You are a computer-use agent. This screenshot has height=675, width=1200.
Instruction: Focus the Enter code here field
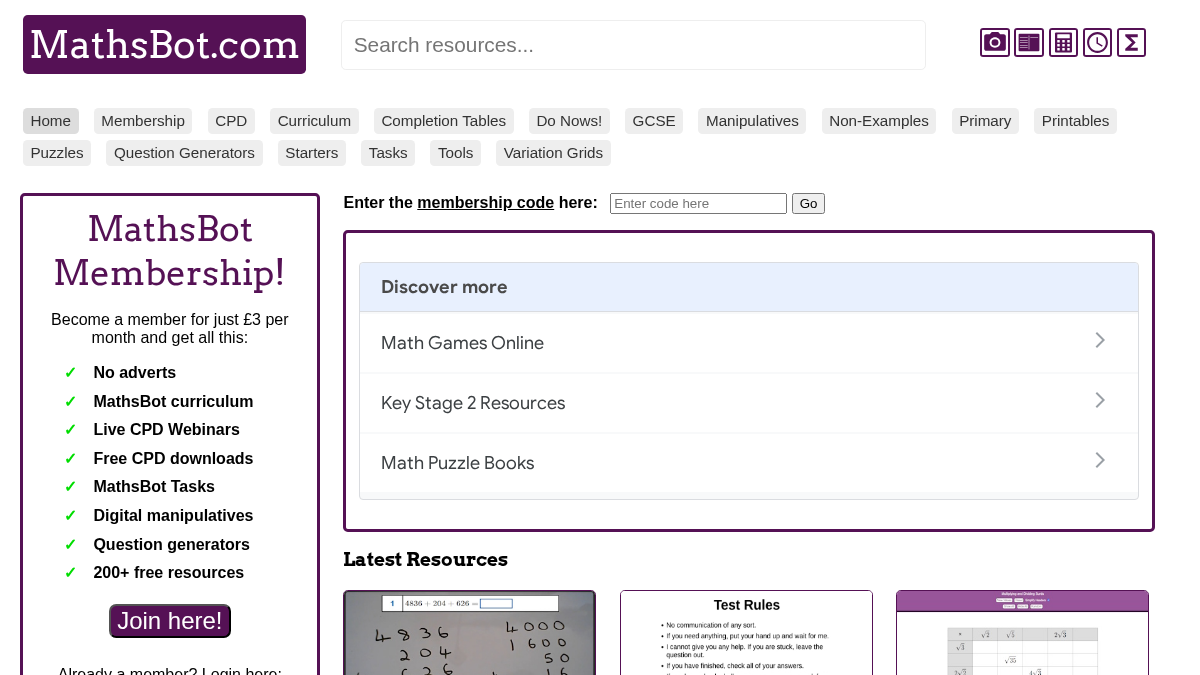698,203
